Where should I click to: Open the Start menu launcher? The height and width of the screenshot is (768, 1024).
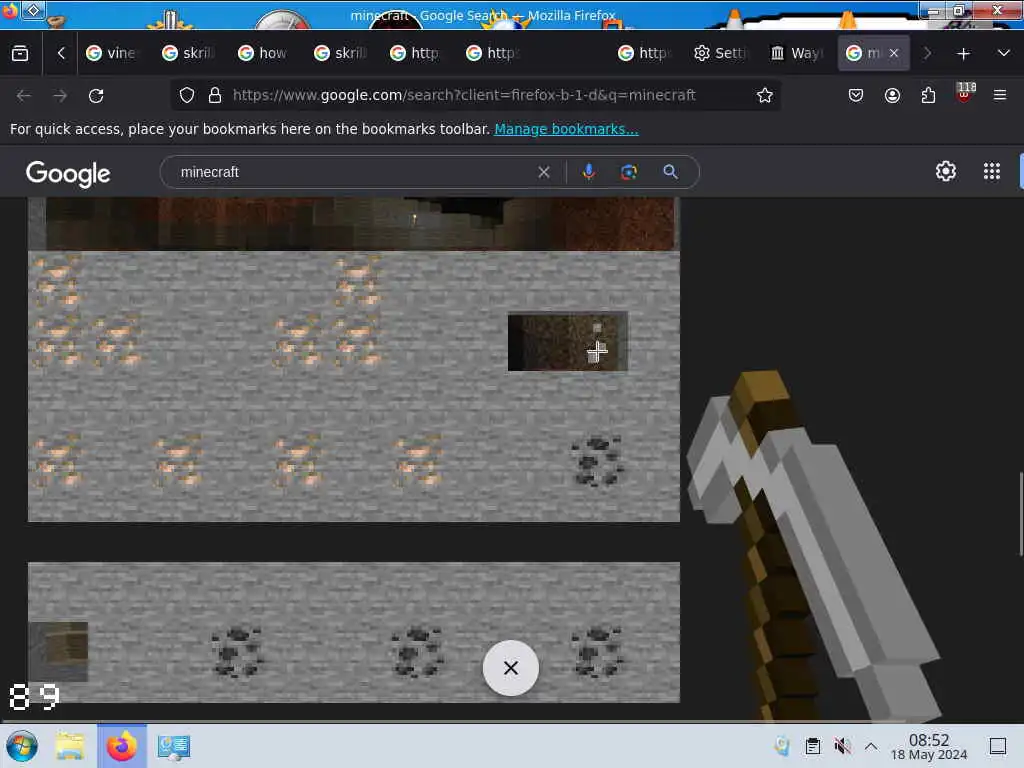pos(22,746)
